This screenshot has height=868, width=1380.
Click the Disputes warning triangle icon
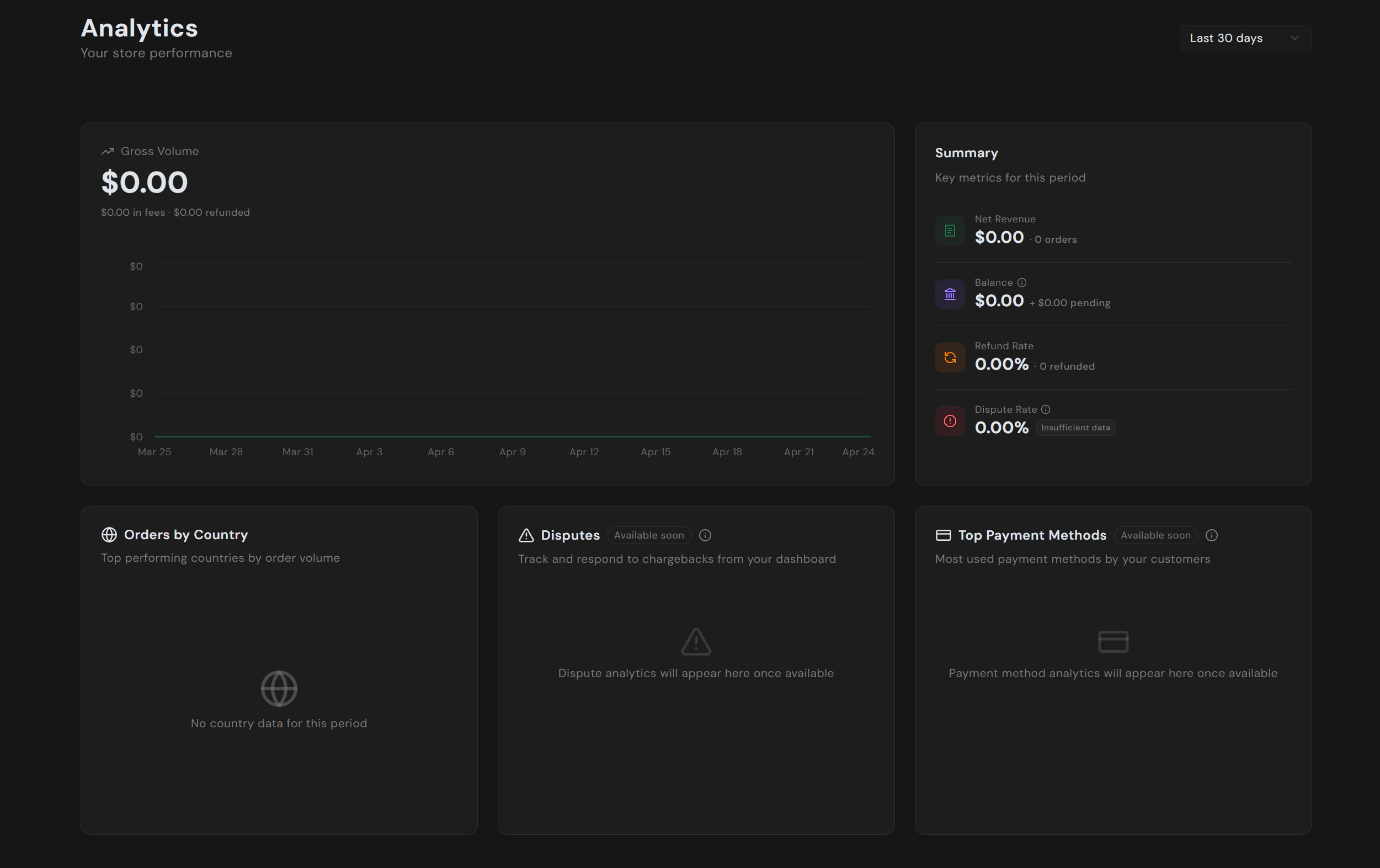[x=525, y=535]
